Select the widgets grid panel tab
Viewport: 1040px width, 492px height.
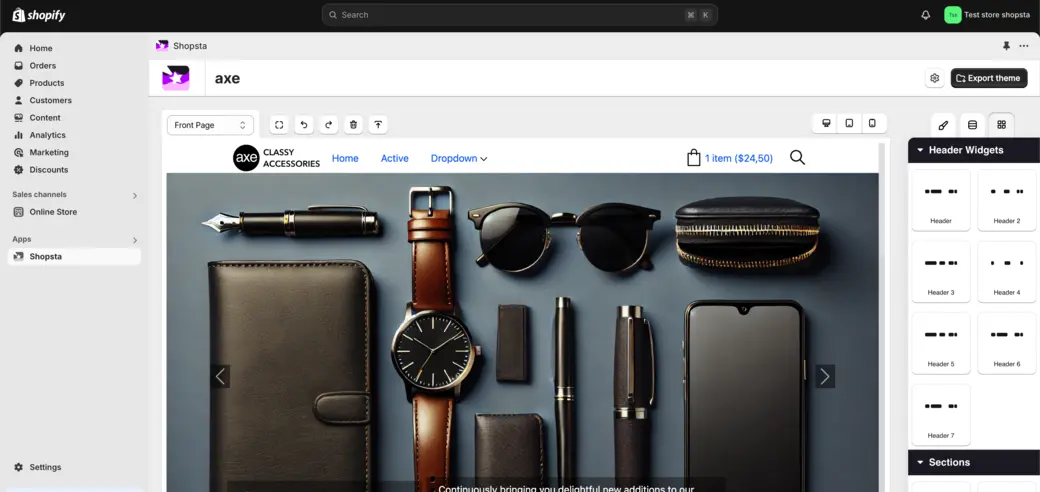click(x=1001, y=125)
